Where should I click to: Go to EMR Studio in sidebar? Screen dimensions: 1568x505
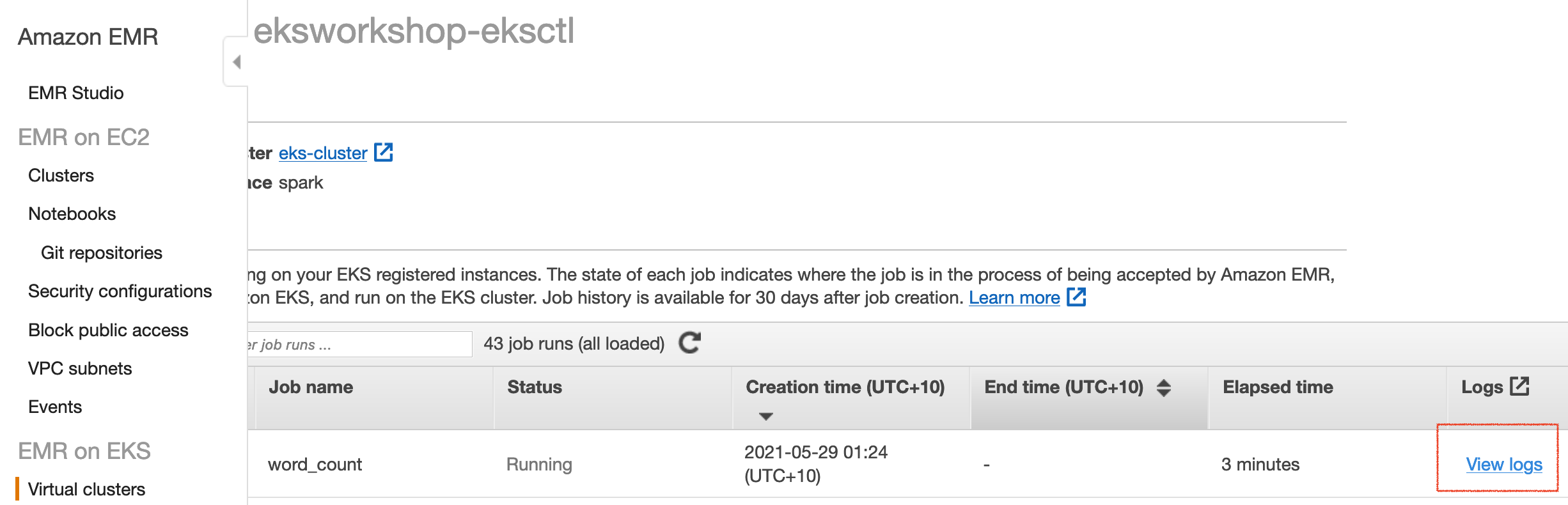coord(76,93)
